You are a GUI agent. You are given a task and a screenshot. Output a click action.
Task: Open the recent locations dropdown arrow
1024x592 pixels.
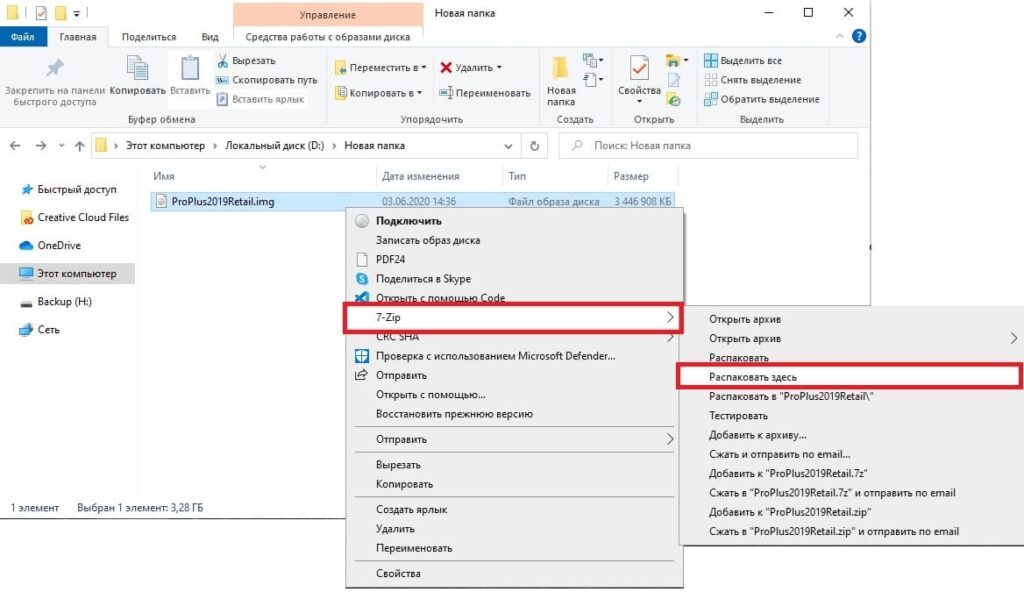click(61, 146)
